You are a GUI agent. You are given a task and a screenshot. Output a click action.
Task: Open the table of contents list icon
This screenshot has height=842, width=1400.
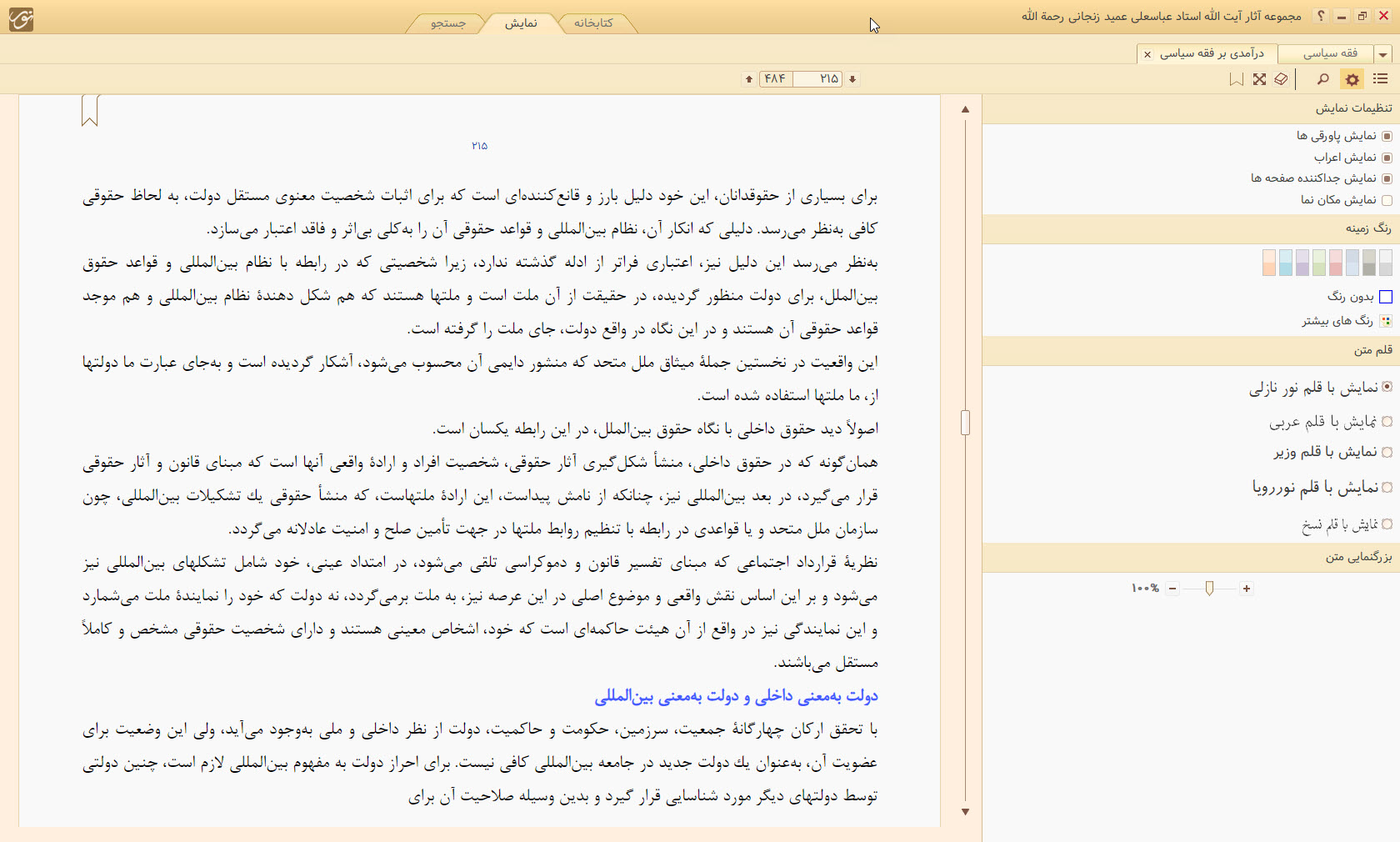[x=1380, y=79]
